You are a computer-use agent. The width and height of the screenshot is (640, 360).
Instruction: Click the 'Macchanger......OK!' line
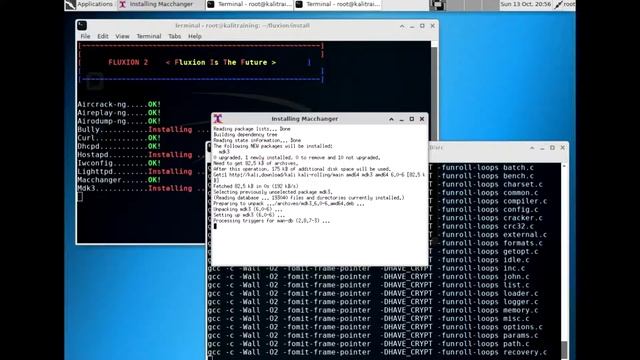pos(119,180)
